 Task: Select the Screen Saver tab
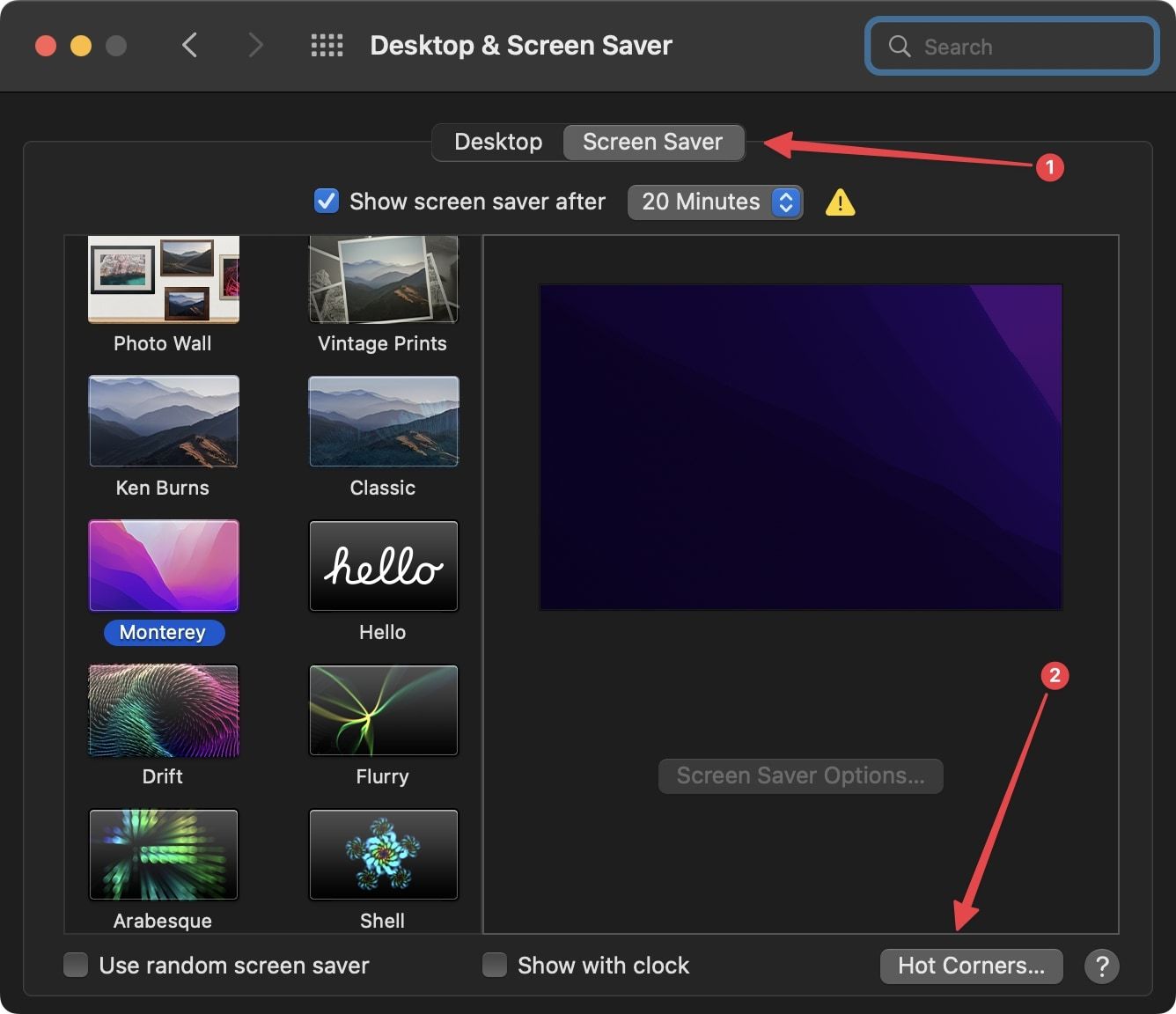(x=653, y=141)
